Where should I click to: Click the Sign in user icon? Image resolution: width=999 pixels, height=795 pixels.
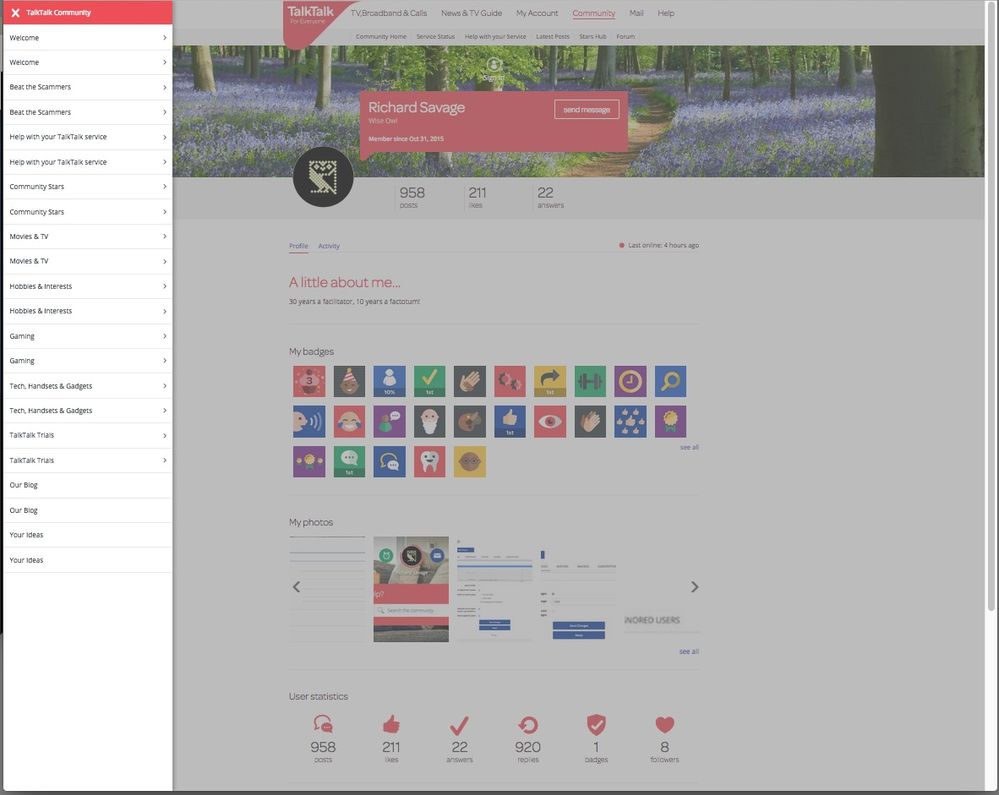point(494,64)
